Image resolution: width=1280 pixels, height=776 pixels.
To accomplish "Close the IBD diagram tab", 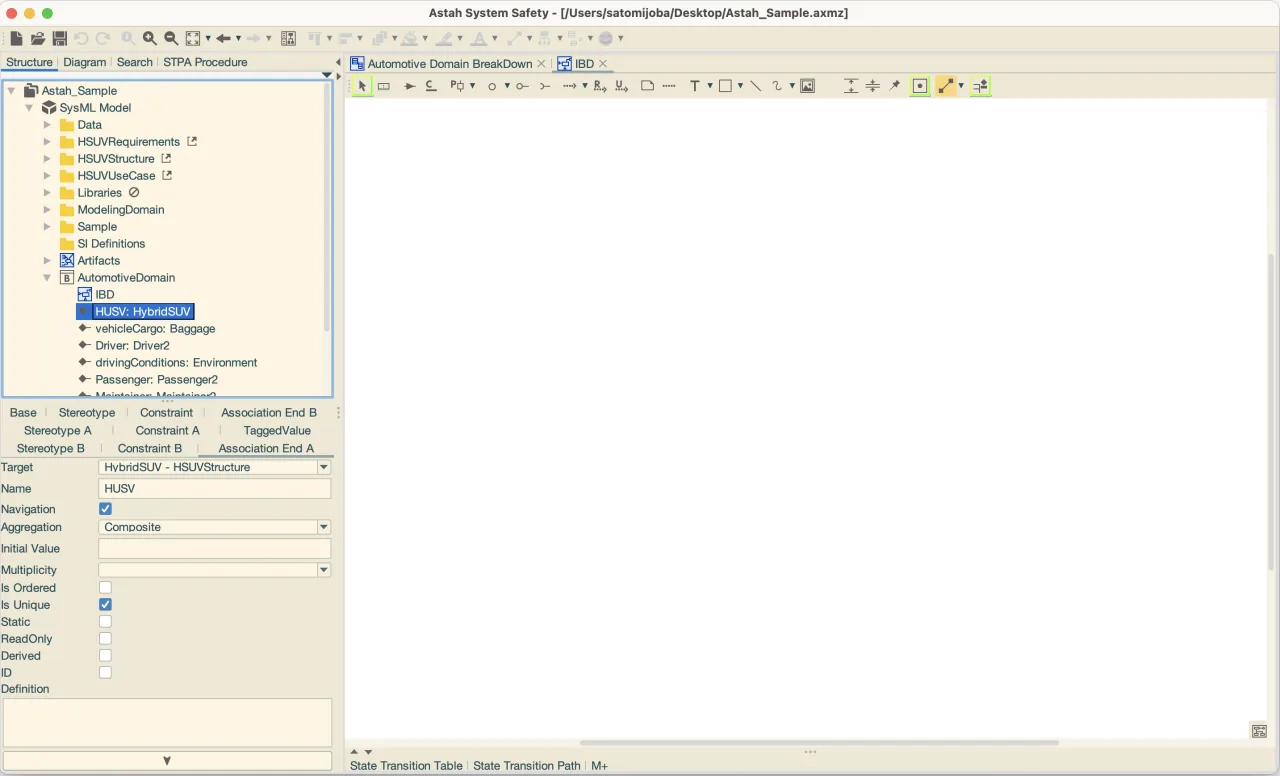I will point(603,64).
